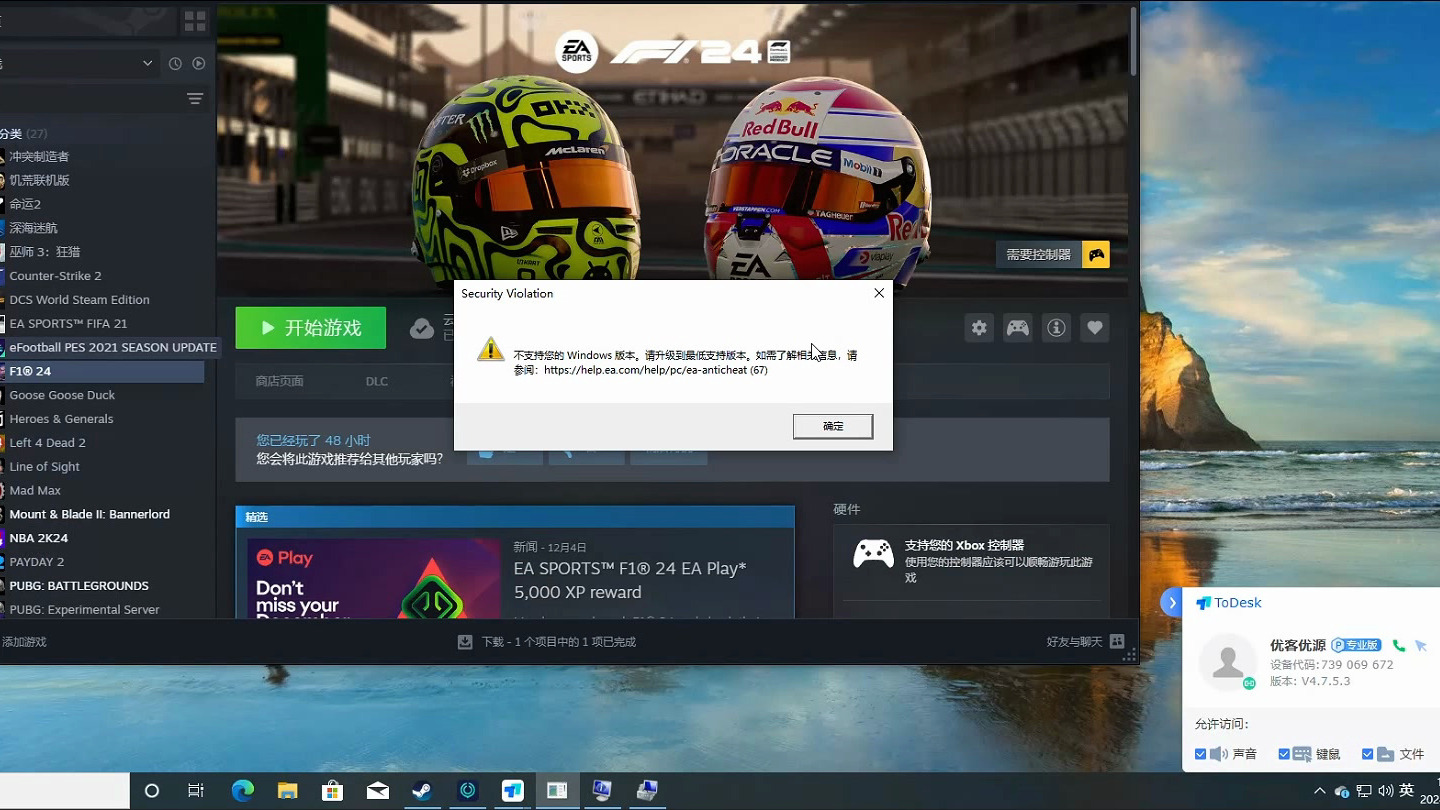Collapse the 分类 (27) category header
The width and height of the screenshot is (1440, 810).
click(24, 133)
